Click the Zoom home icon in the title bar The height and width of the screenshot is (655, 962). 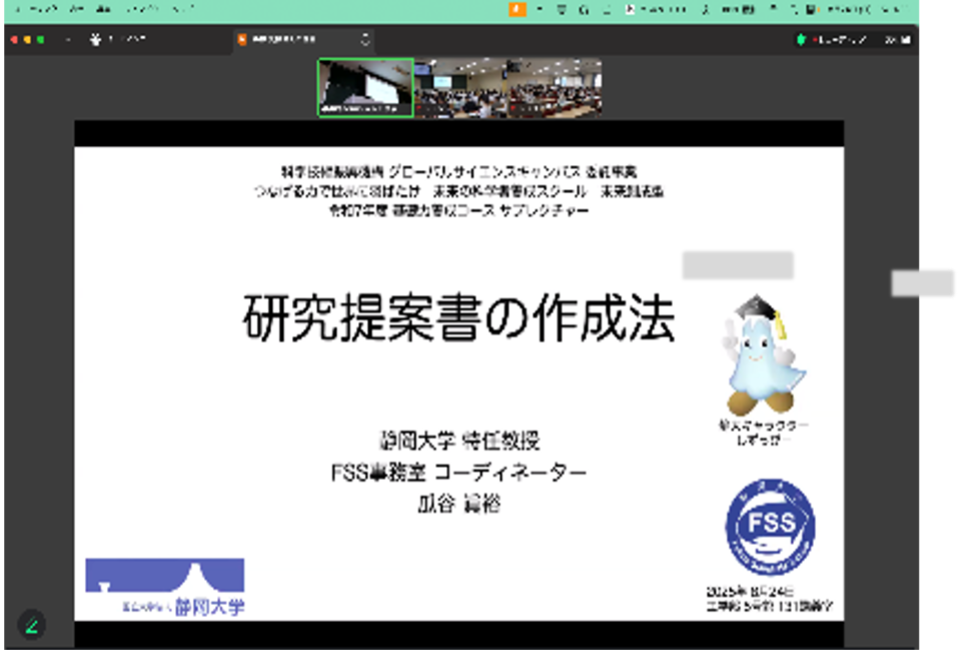pos(96,40)
